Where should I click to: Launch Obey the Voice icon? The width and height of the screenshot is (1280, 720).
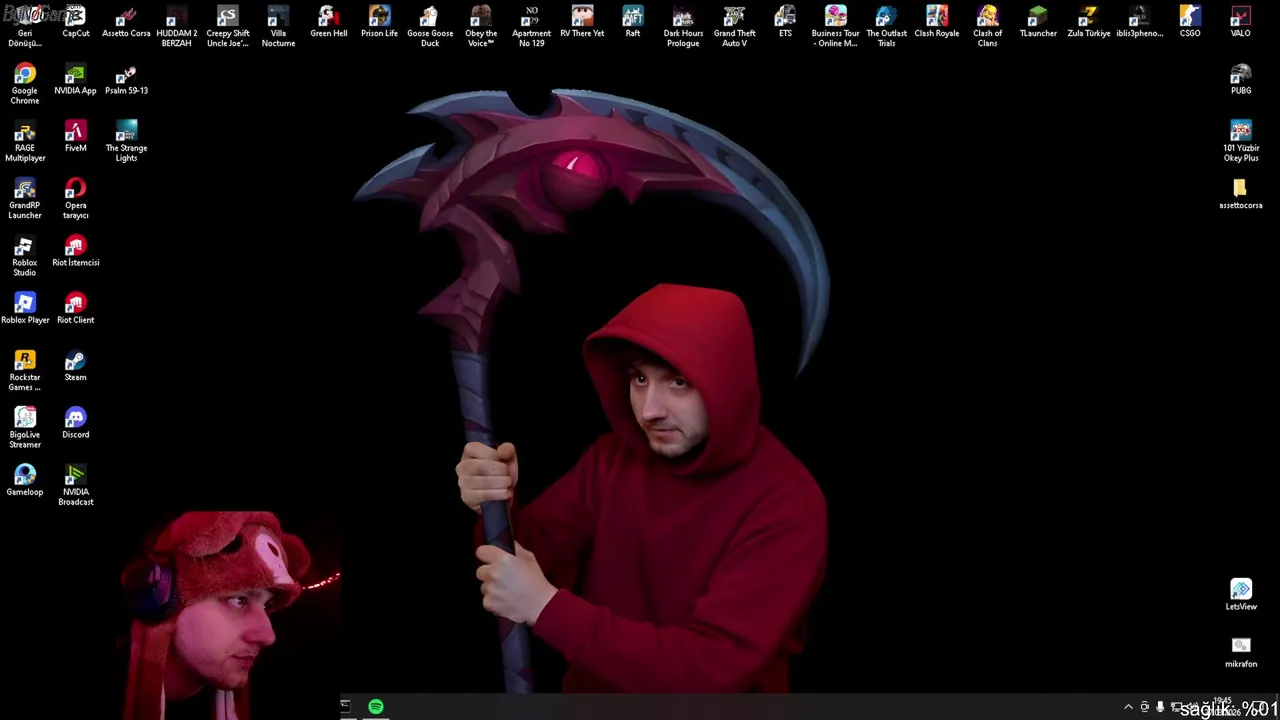pos(481,27)
